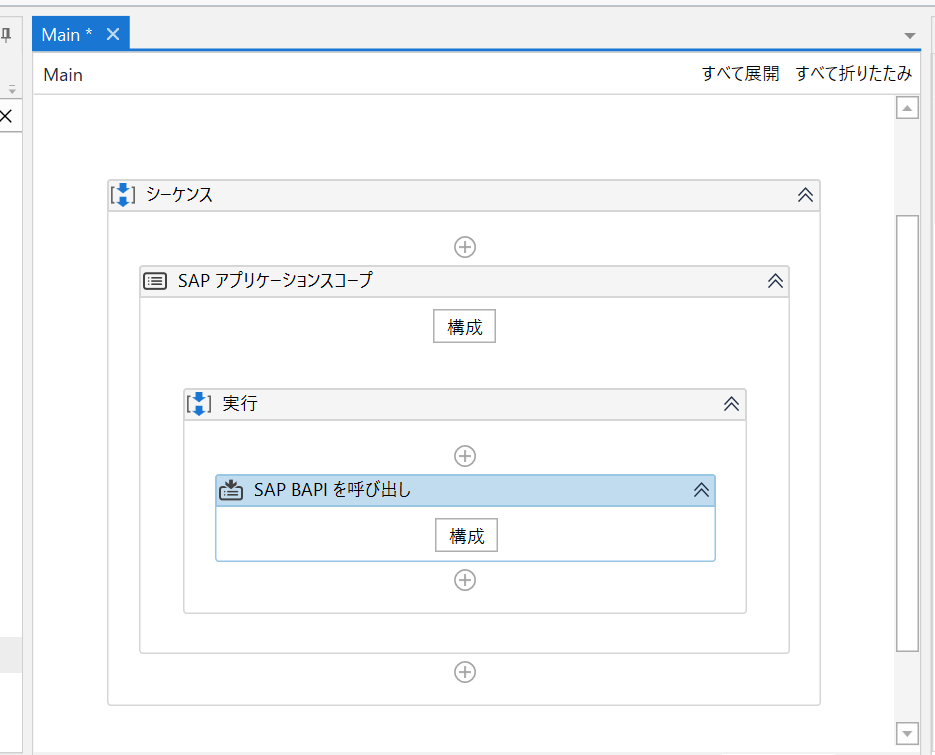This screenshot has width=935, height=755.
Task: Click the SAP アプリケーションスコープ activity icon
Action: point(155,281)
